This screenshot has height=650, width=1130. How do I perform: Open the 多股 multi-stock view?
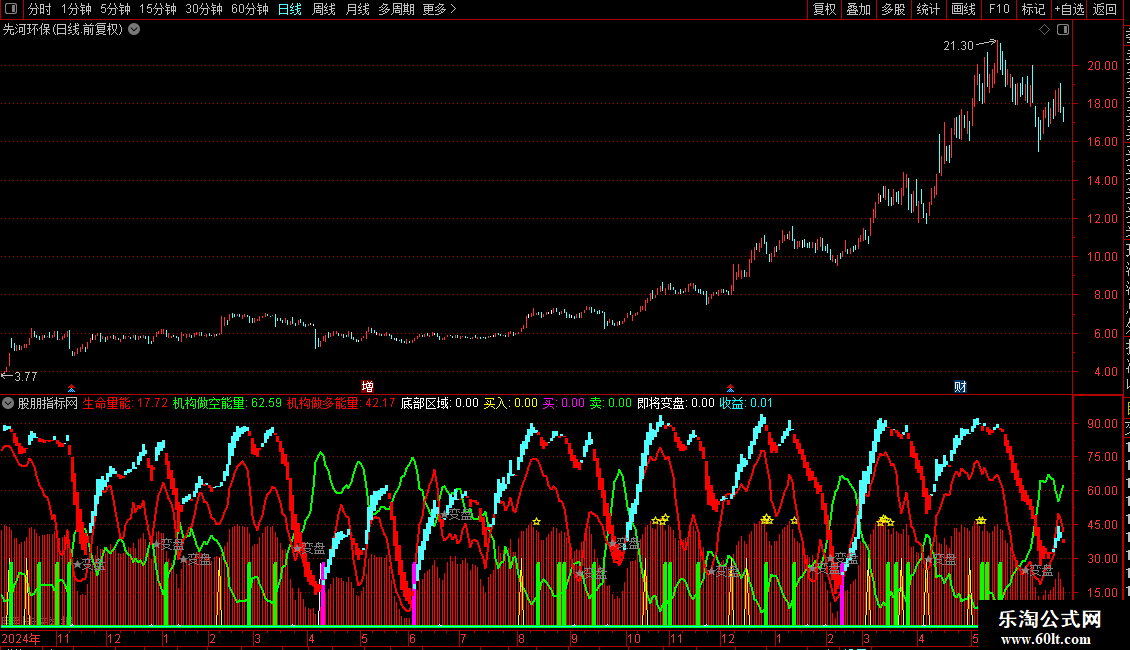pos(893,9)
